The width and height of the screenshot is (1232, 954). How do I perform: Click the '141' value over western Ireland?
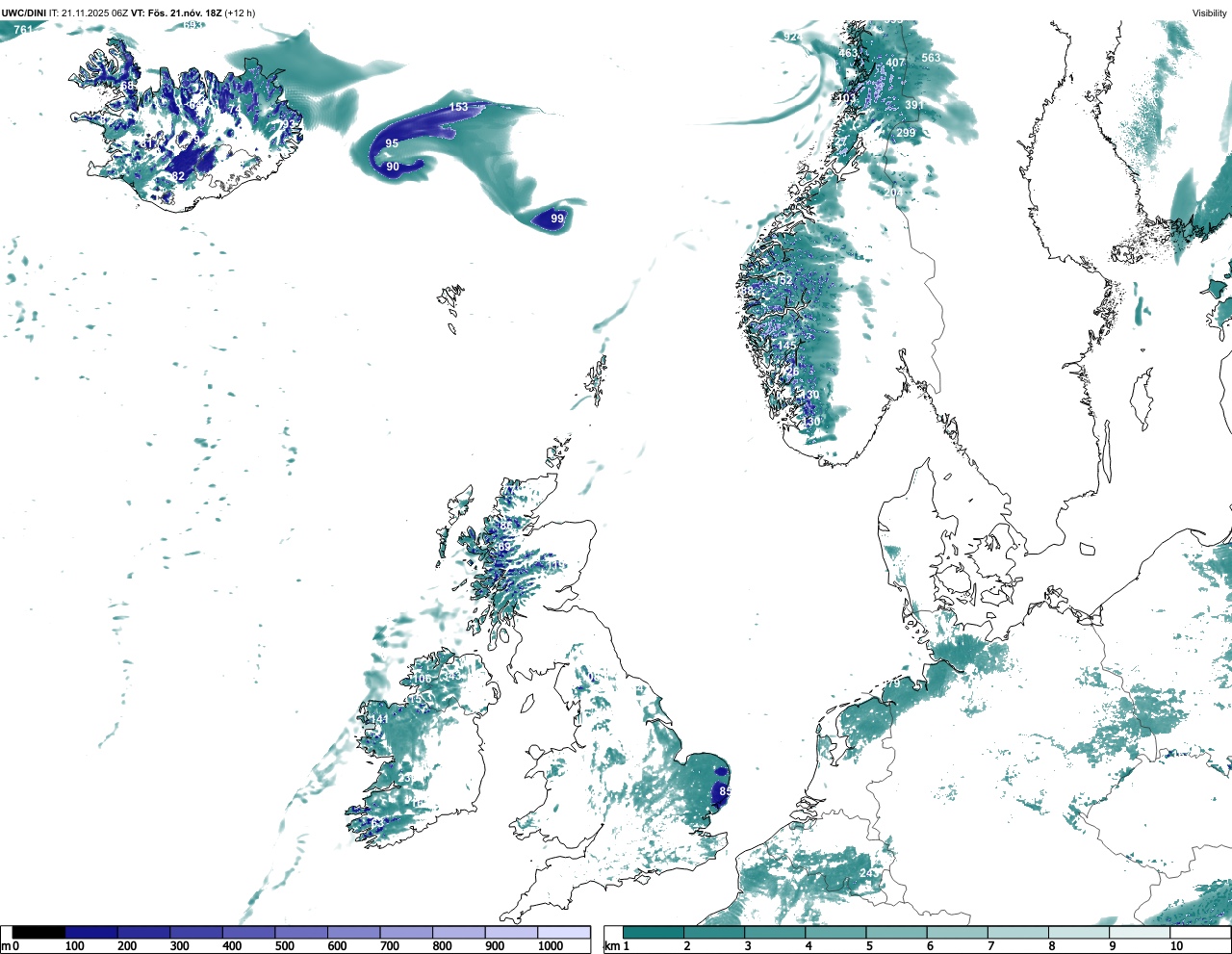380,719
